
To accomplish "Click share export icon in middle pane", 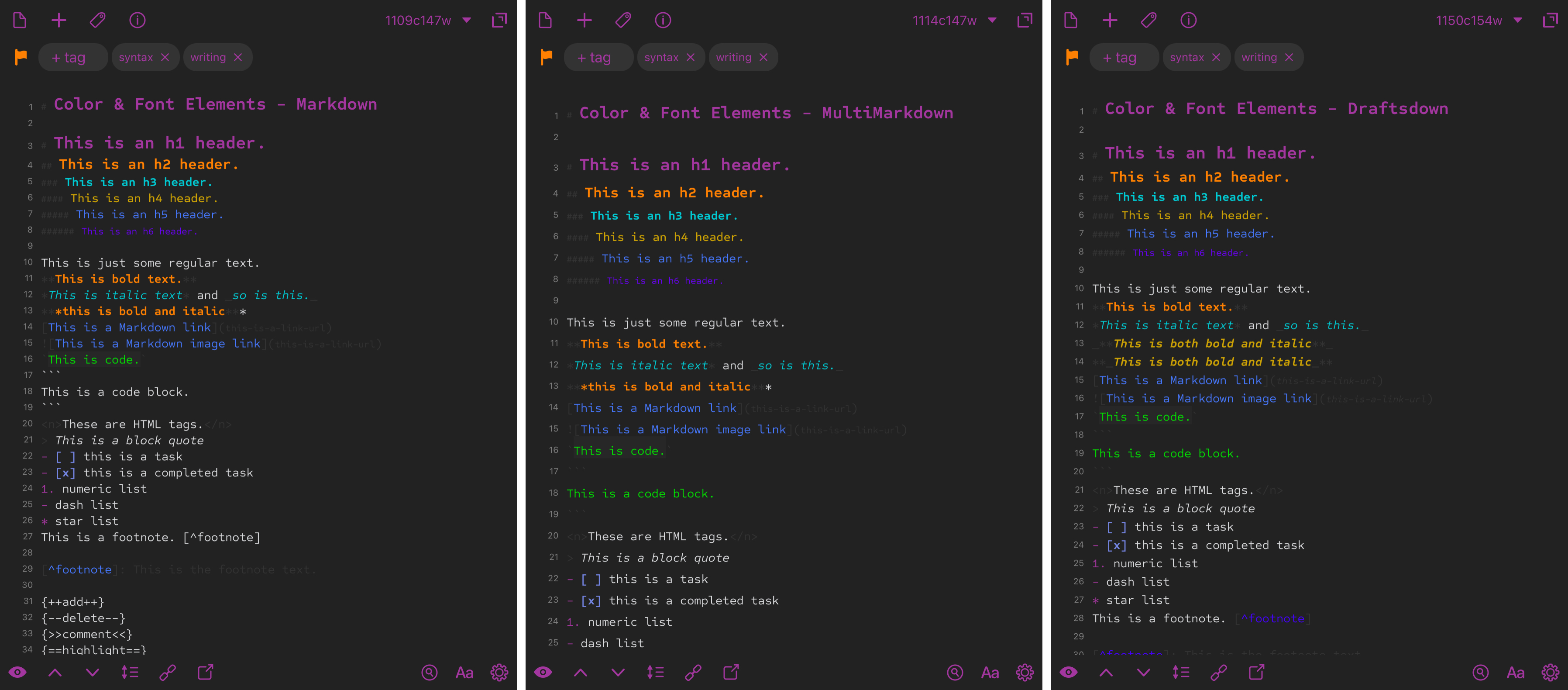I will coord(731,673).
